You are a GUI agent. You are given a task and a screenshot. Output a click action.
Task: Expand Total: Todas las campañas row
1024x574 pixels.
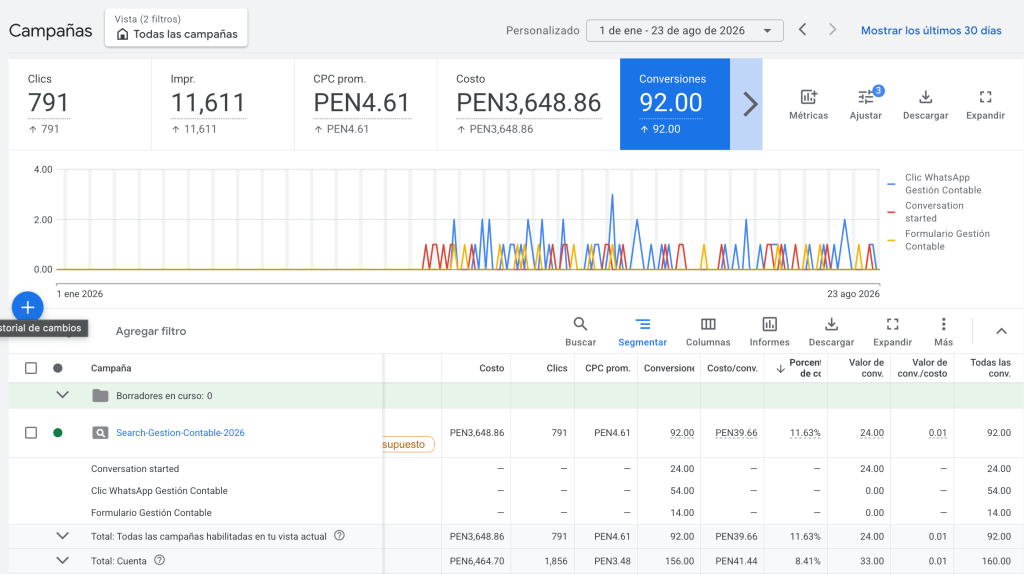[62, 536]
